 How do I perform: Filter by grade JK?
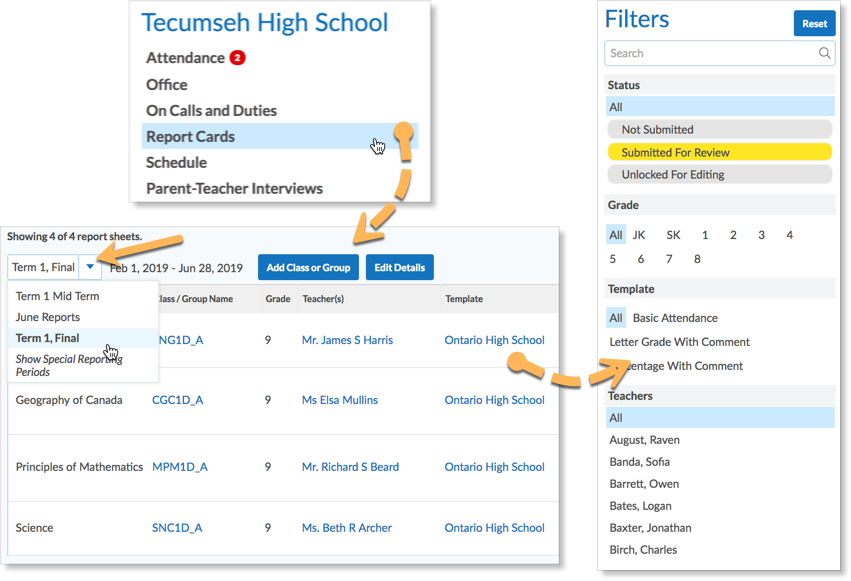click(x=639, y=235)
